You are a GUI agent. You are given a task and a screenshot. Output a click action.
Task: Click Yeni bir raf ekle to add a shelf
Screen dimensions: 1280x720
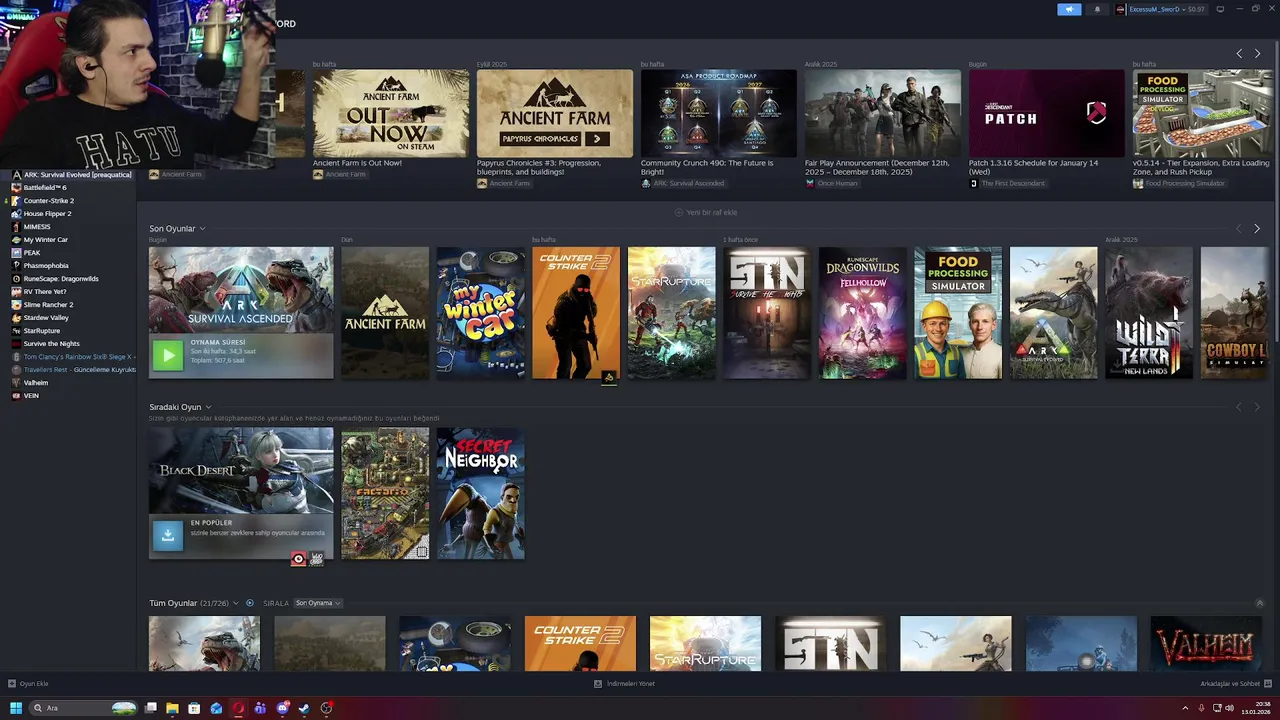(x=706, y=212)
